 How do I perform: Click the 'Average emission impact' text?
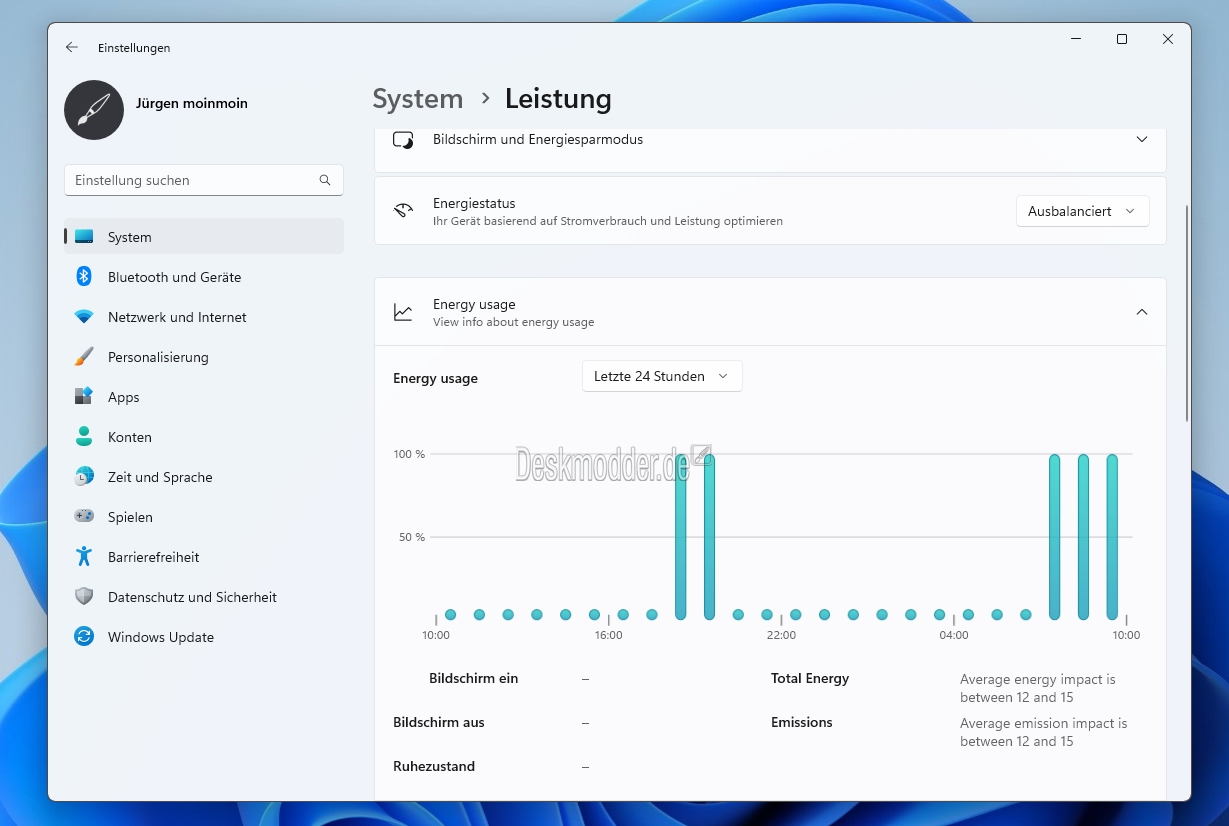pos(1044,732)
